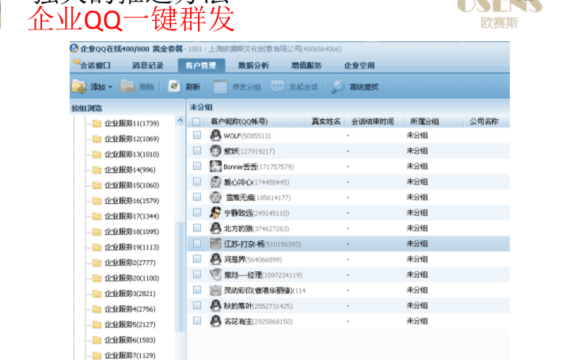Select the 客户管理 tab

(201, 65)
